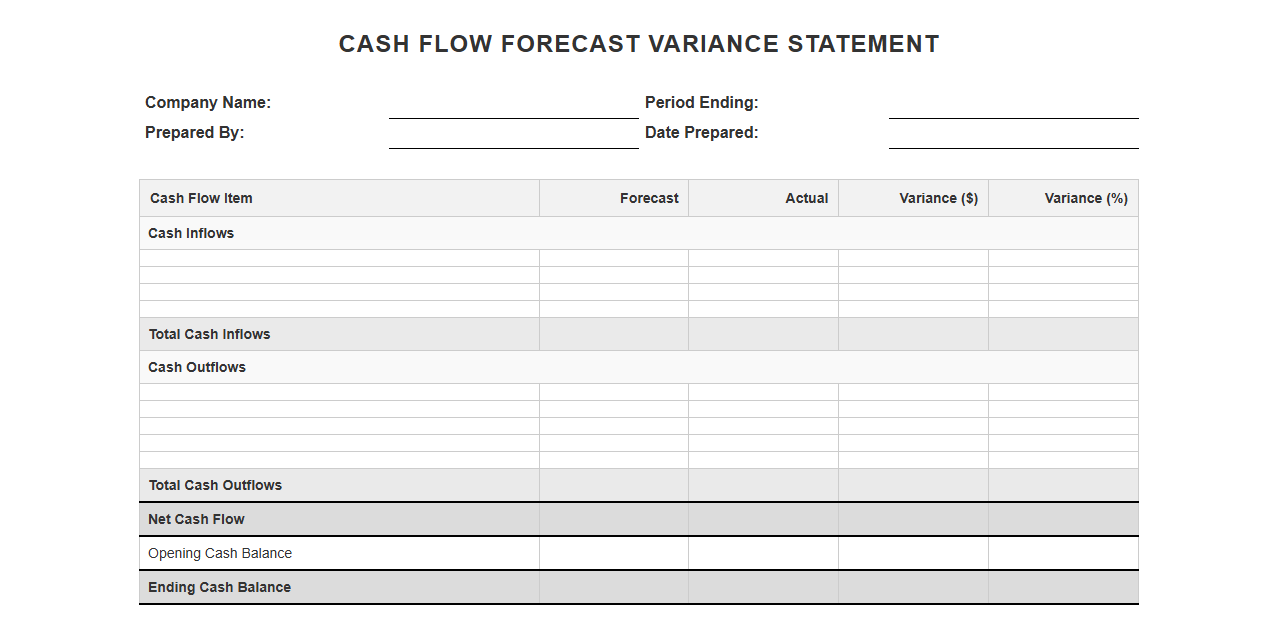
Task: Click Forecast cell of Net Cash Flow
Action: [614, 519]
